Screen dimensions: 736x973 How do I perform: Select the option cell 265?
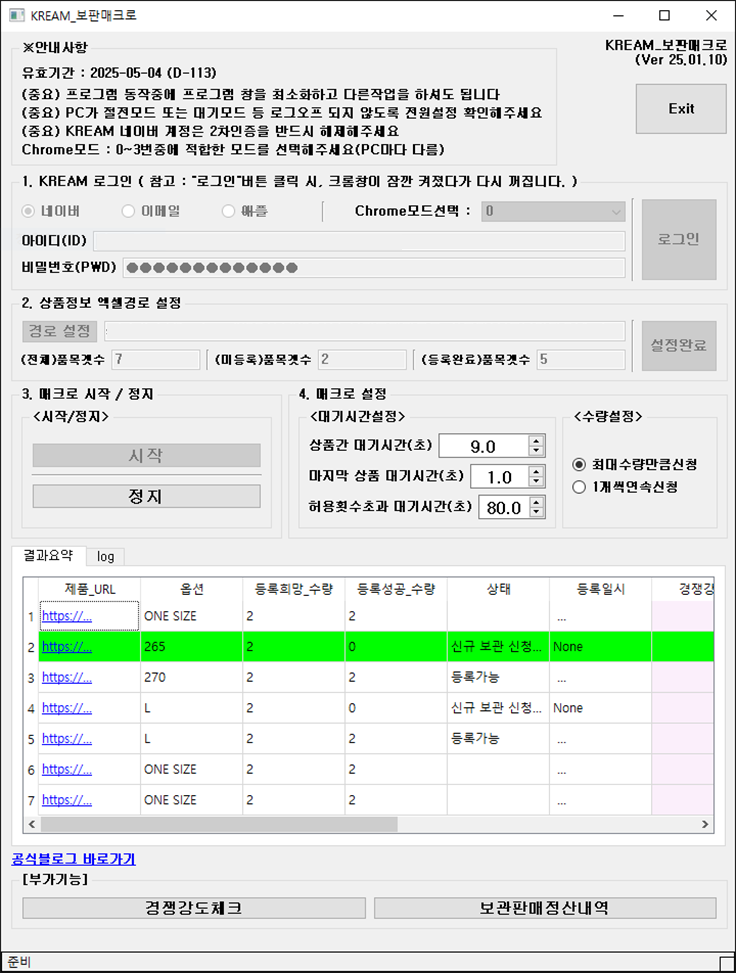(x=192, y=647)
